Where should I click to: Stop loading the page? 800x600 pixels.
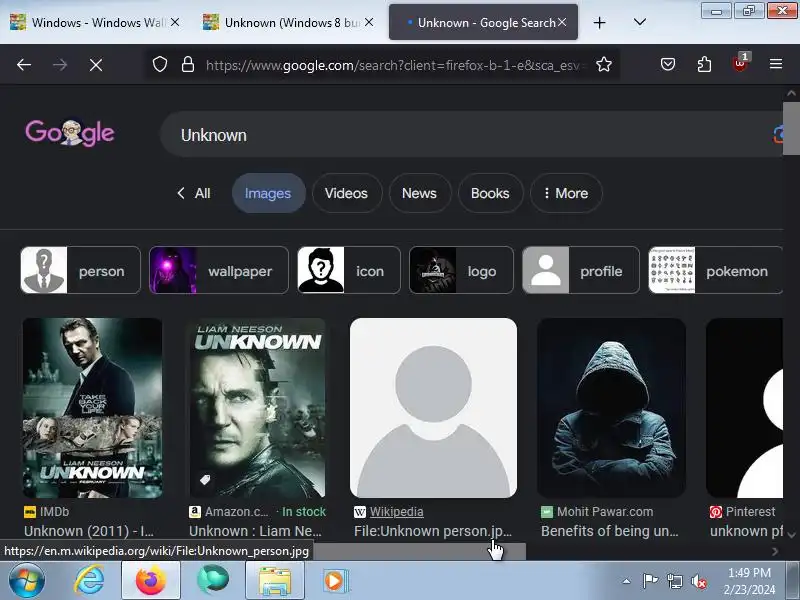(96, 65)
